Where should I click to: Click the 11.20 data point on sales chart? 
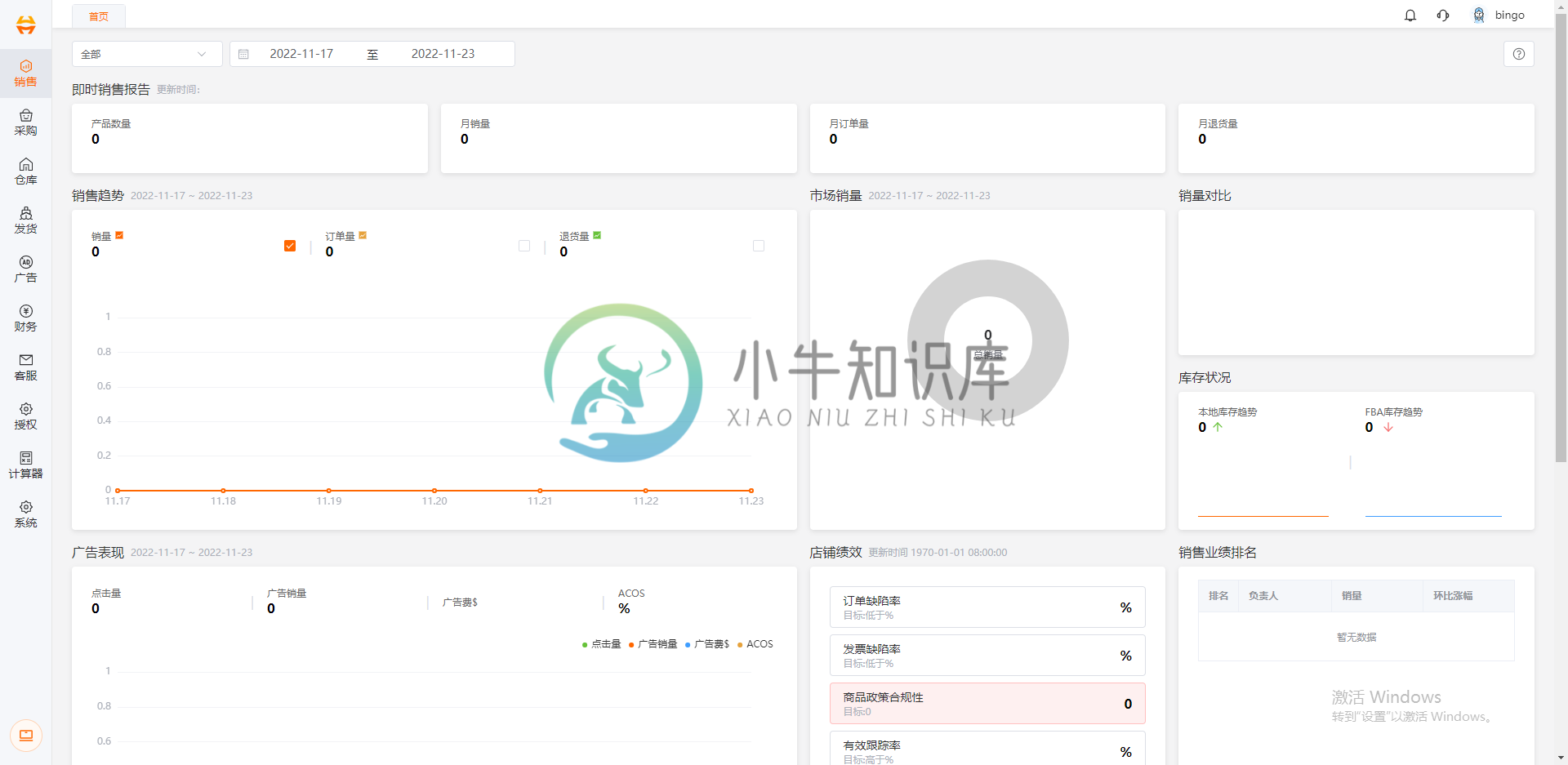coord(434,491)
